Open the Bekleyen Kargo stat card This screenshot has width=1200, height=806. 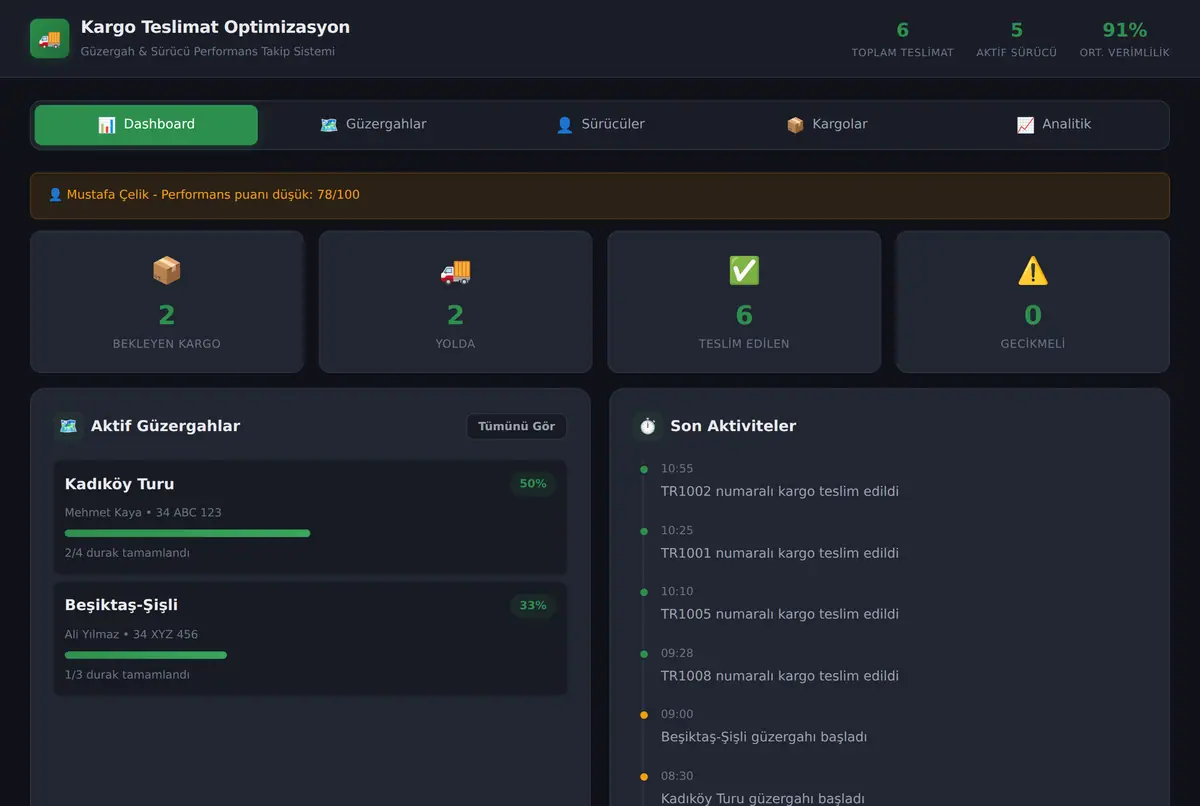tap(167, 302)
